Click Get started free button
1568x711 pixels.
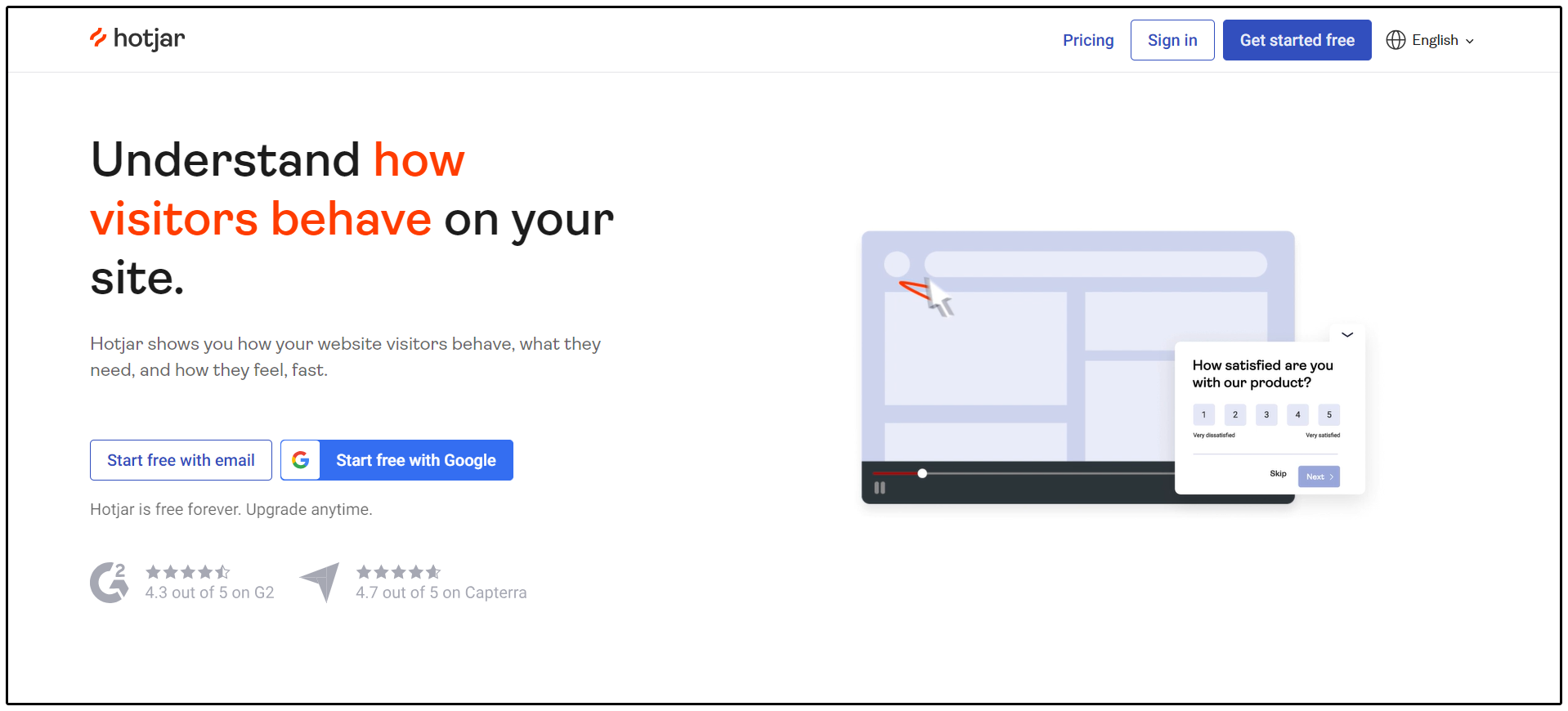(1297, 40)
